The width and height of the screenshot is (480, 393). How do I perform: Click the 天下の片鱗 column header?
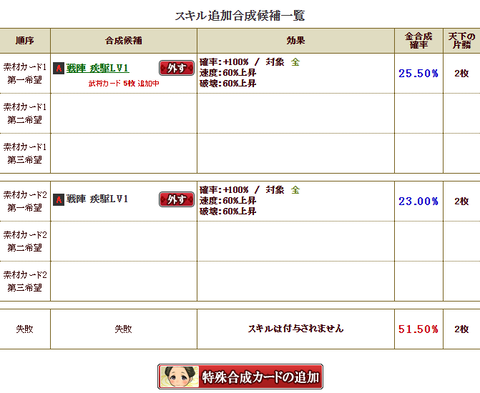point(462,41)
